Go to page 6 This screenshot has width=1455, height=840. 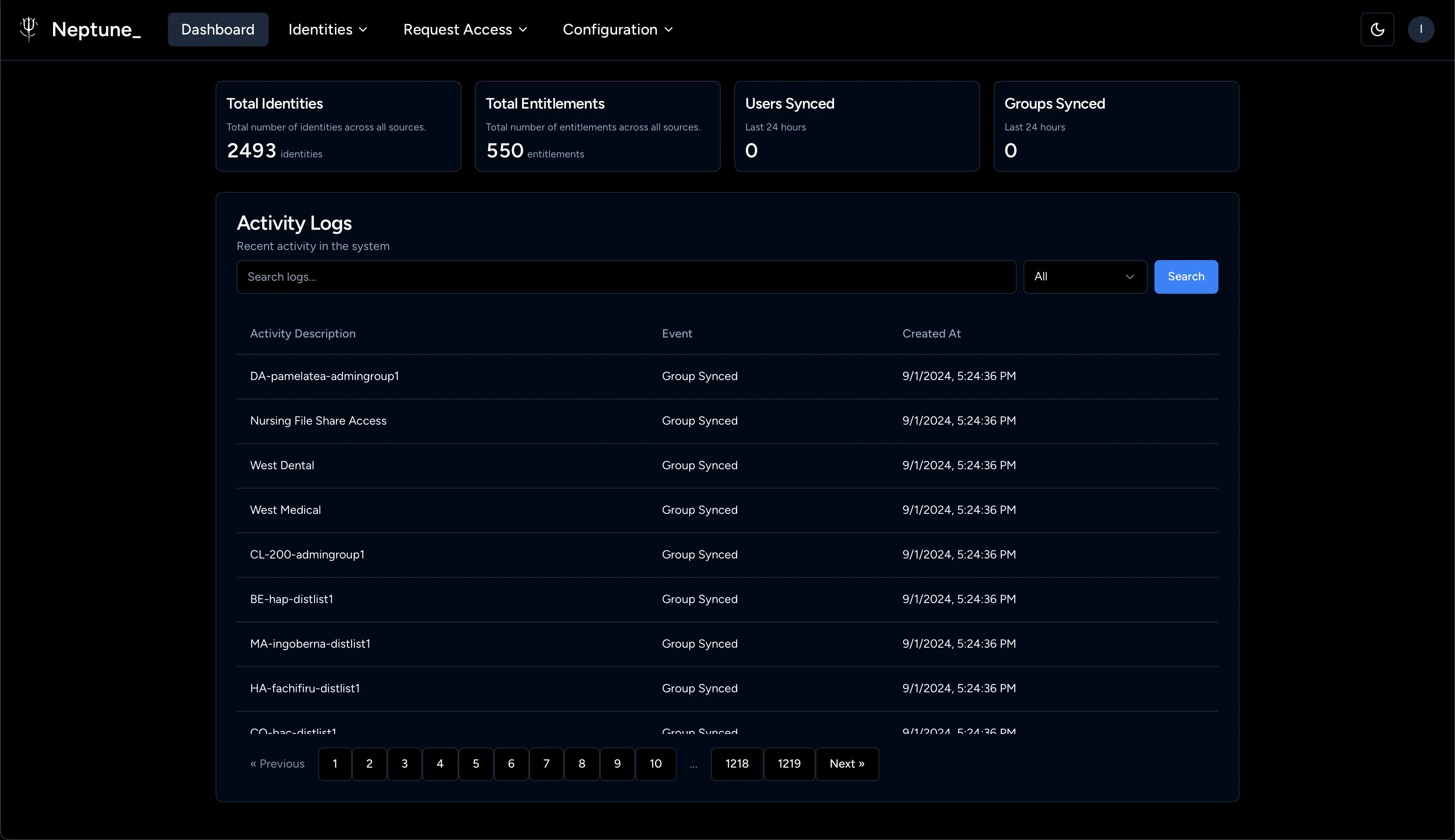(512, 764)
